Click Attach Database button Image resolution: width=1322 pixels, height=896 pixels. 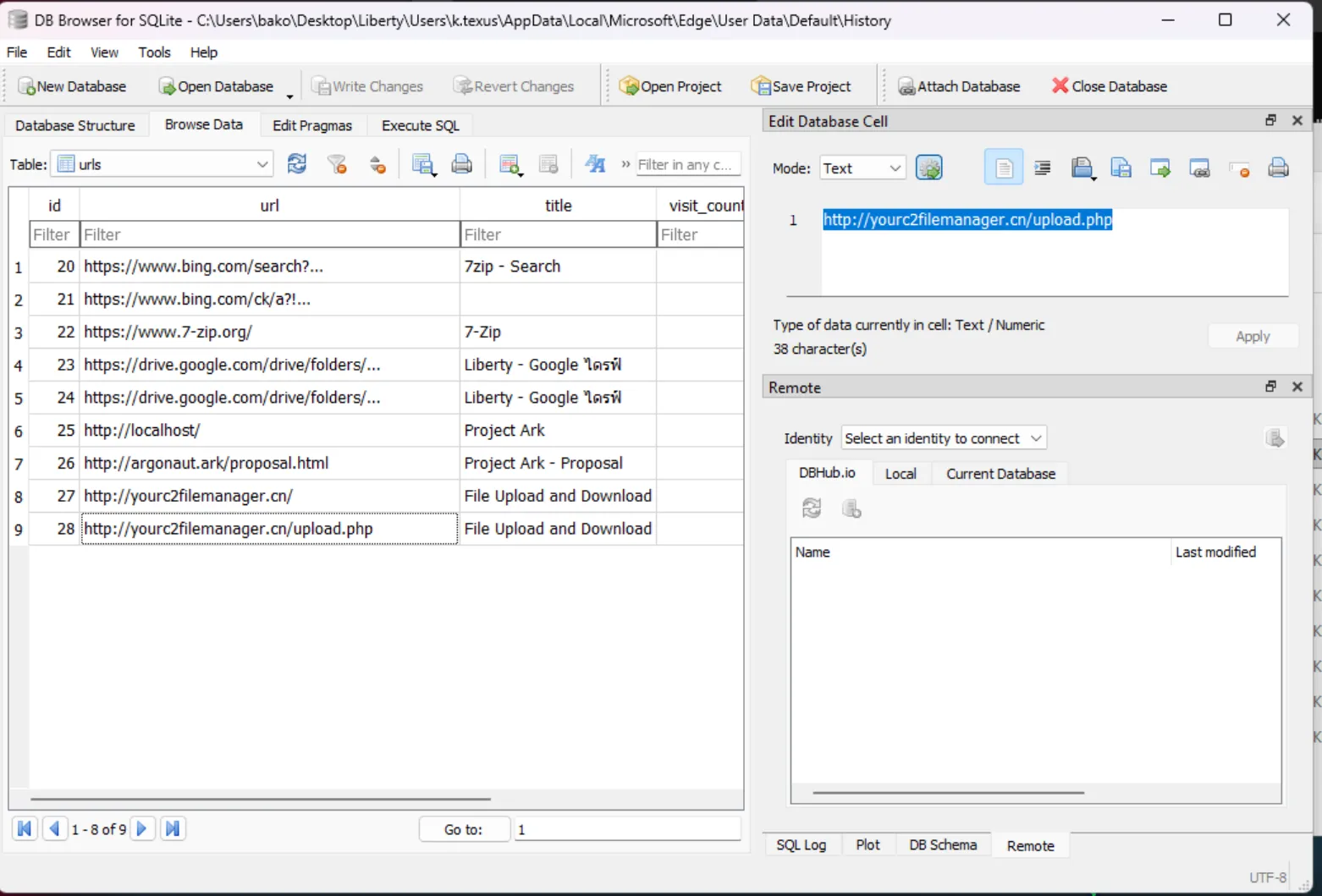pos(959,86)
